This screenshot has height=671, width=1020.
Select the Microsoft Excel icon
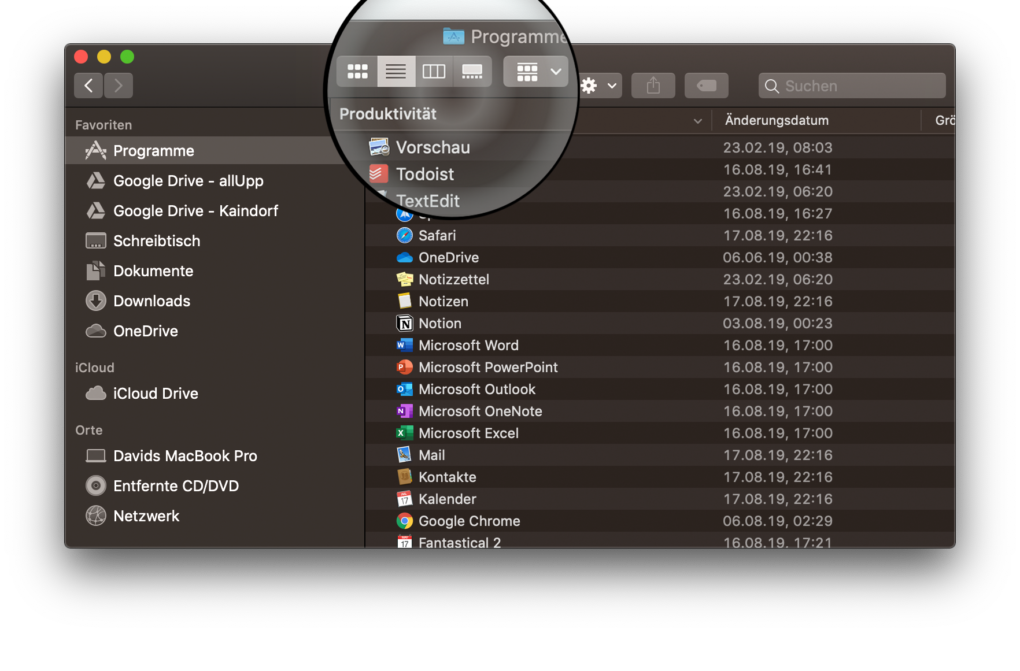pos(405,433)
